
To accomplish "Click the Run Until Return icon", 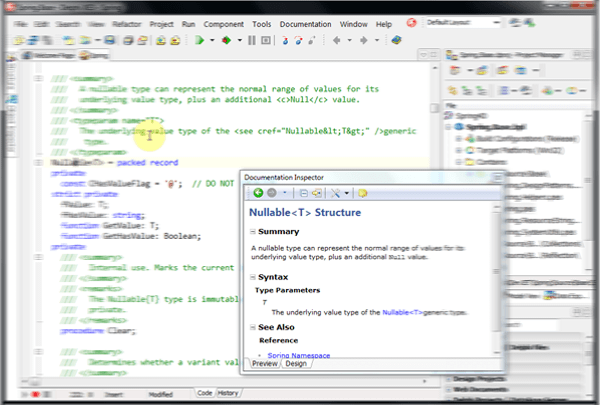I will tap(312, 40).
